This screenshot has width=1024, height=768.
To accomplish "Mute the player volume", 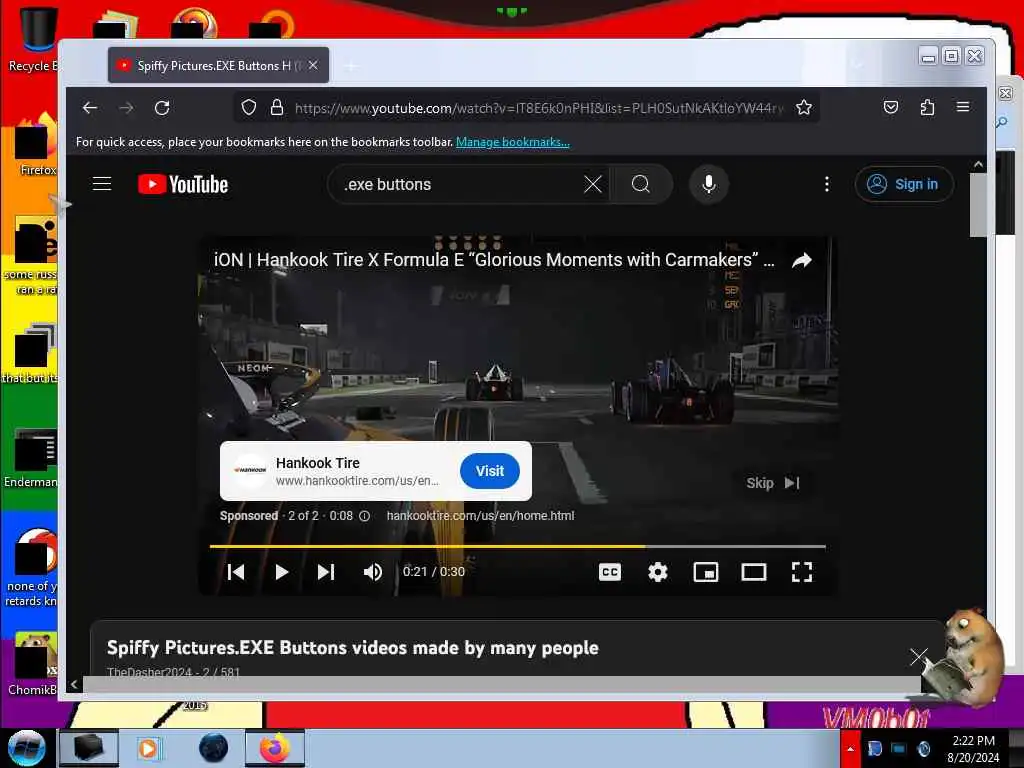I will pyautogui.click(x=373, y=572).
